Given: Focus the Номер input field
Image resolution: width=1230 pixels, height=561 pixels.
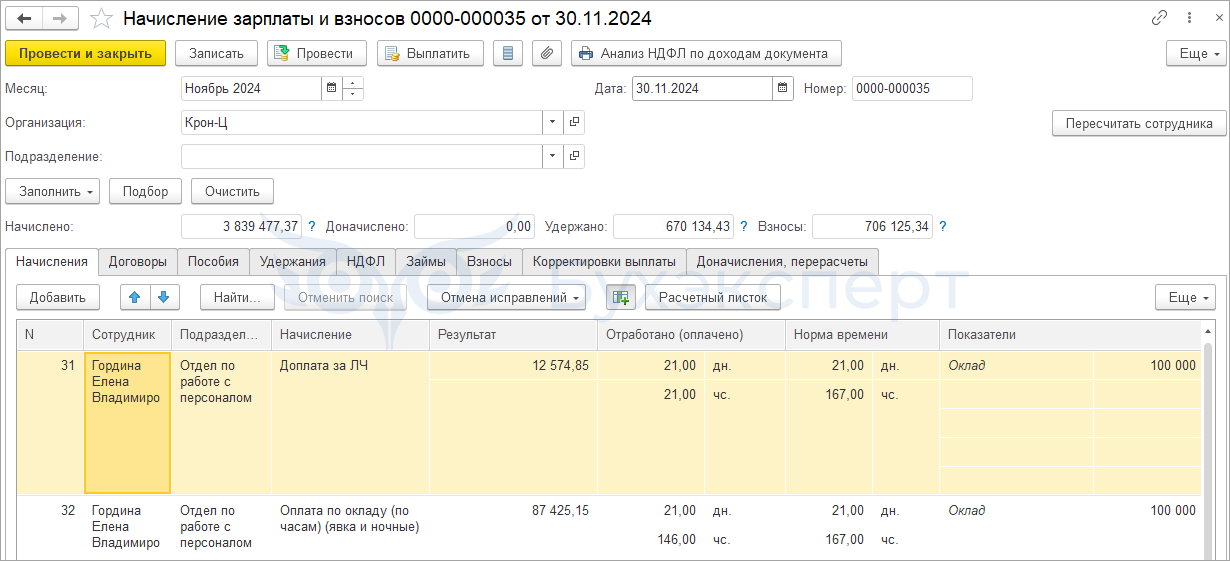Looking at the screenshot, I should (x=912, y=88).
